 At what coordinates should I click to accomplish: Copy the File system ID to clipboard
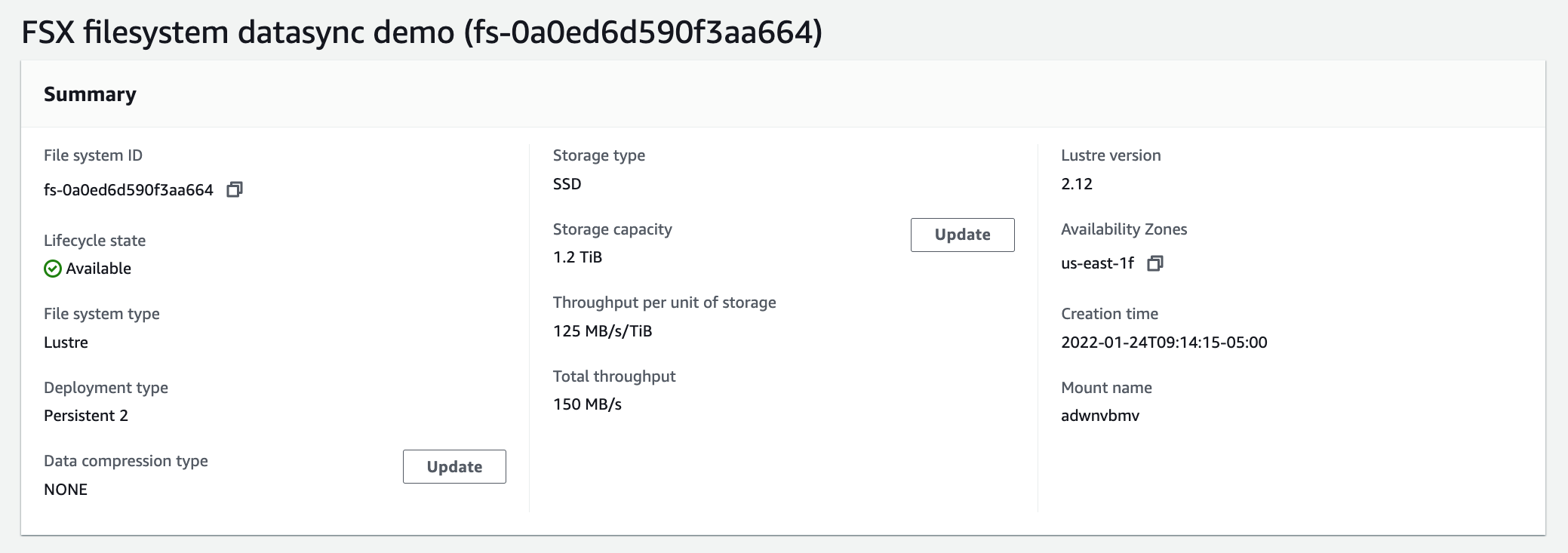coord(235,189)
